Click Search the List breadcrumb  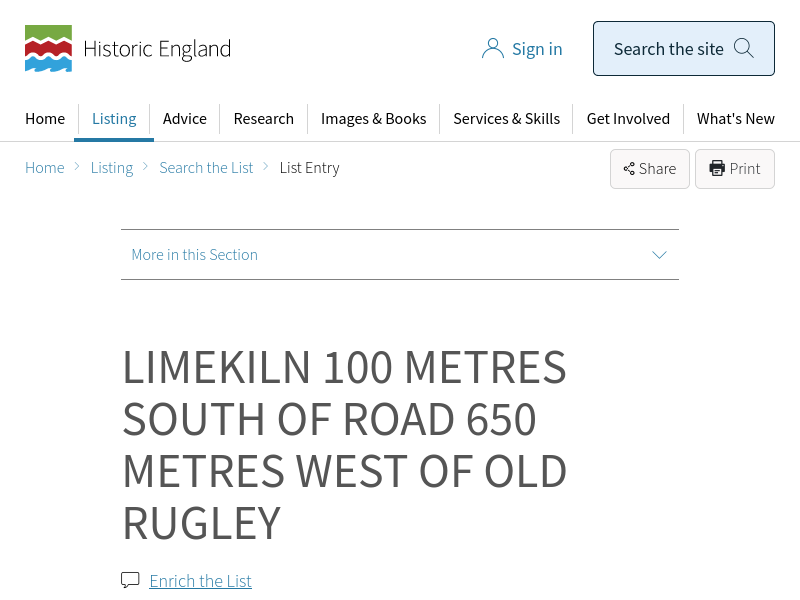(206, 168)
